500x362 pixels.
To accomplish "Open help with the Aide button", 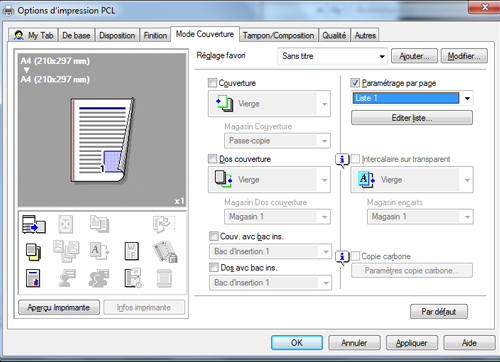I will pos(469,343).
